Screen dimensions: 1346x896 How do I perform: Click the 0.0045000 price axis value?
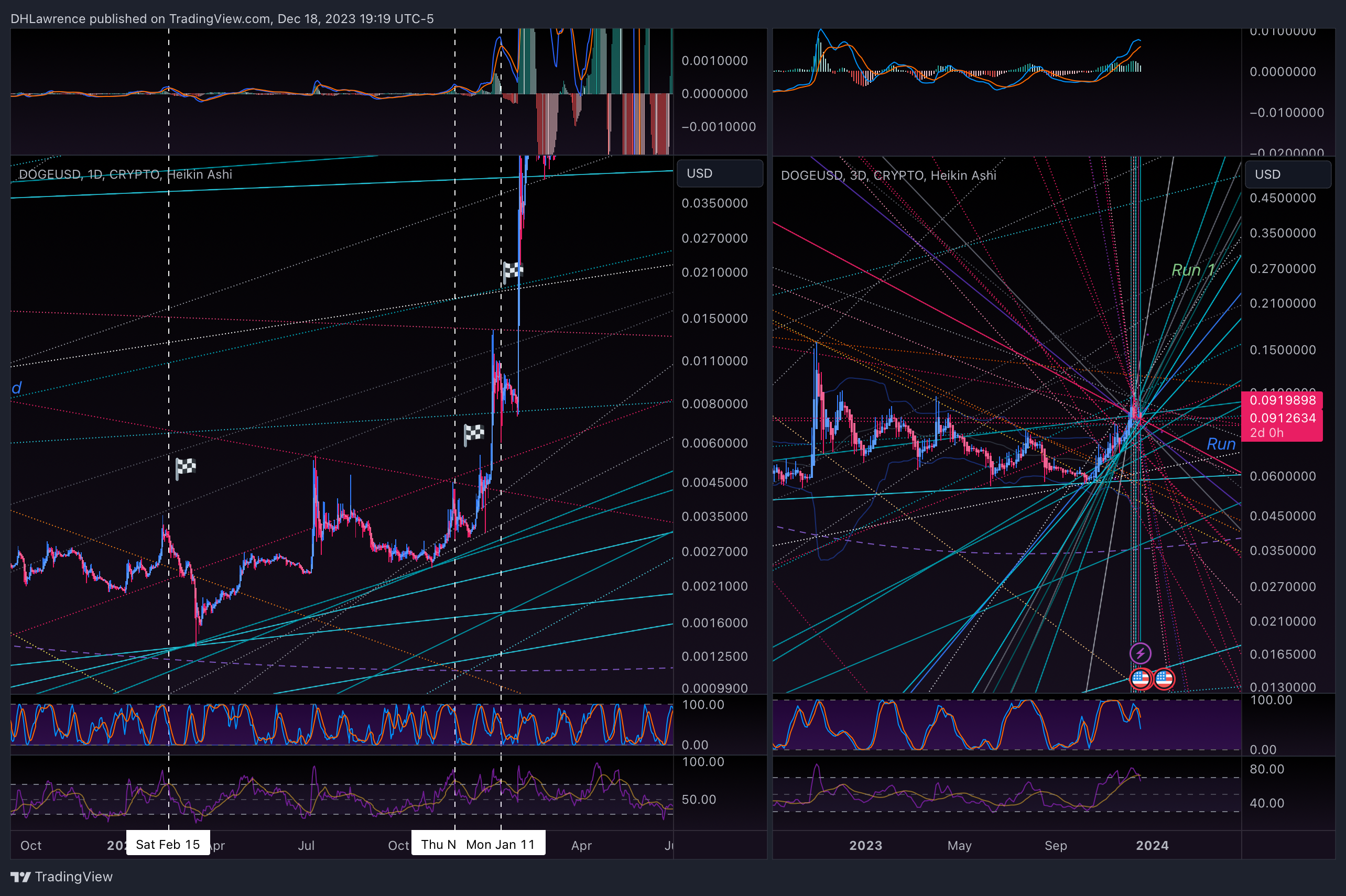[x=714, y=482]
